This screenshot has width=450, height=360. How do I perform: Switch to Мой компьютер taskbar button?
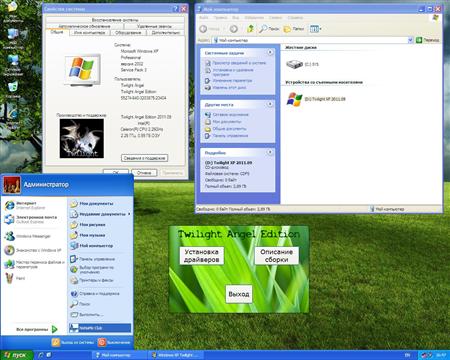[119, 355]
